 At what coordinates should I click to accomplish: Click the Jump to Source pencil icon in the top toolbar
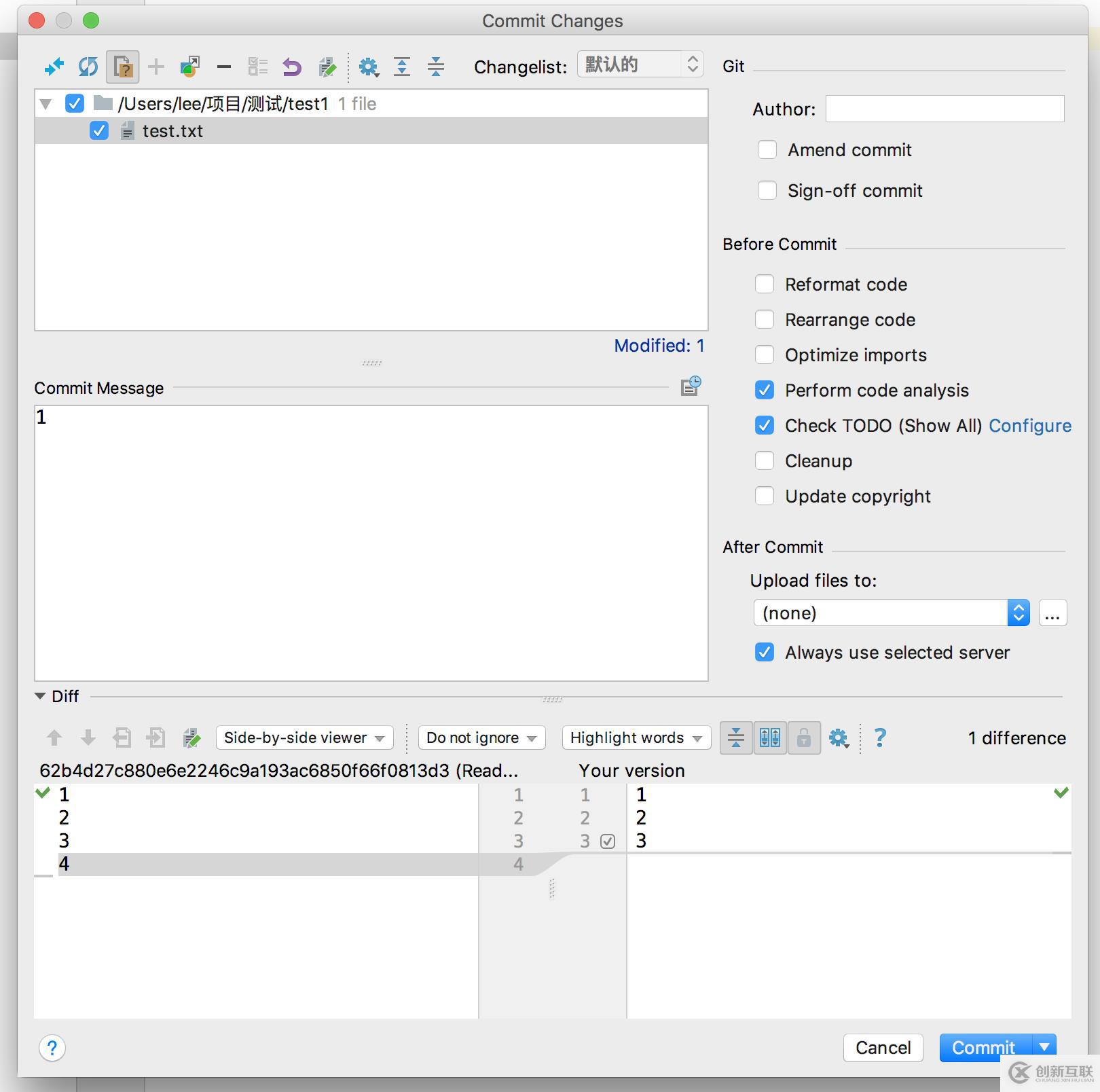[x=327, y=67]
